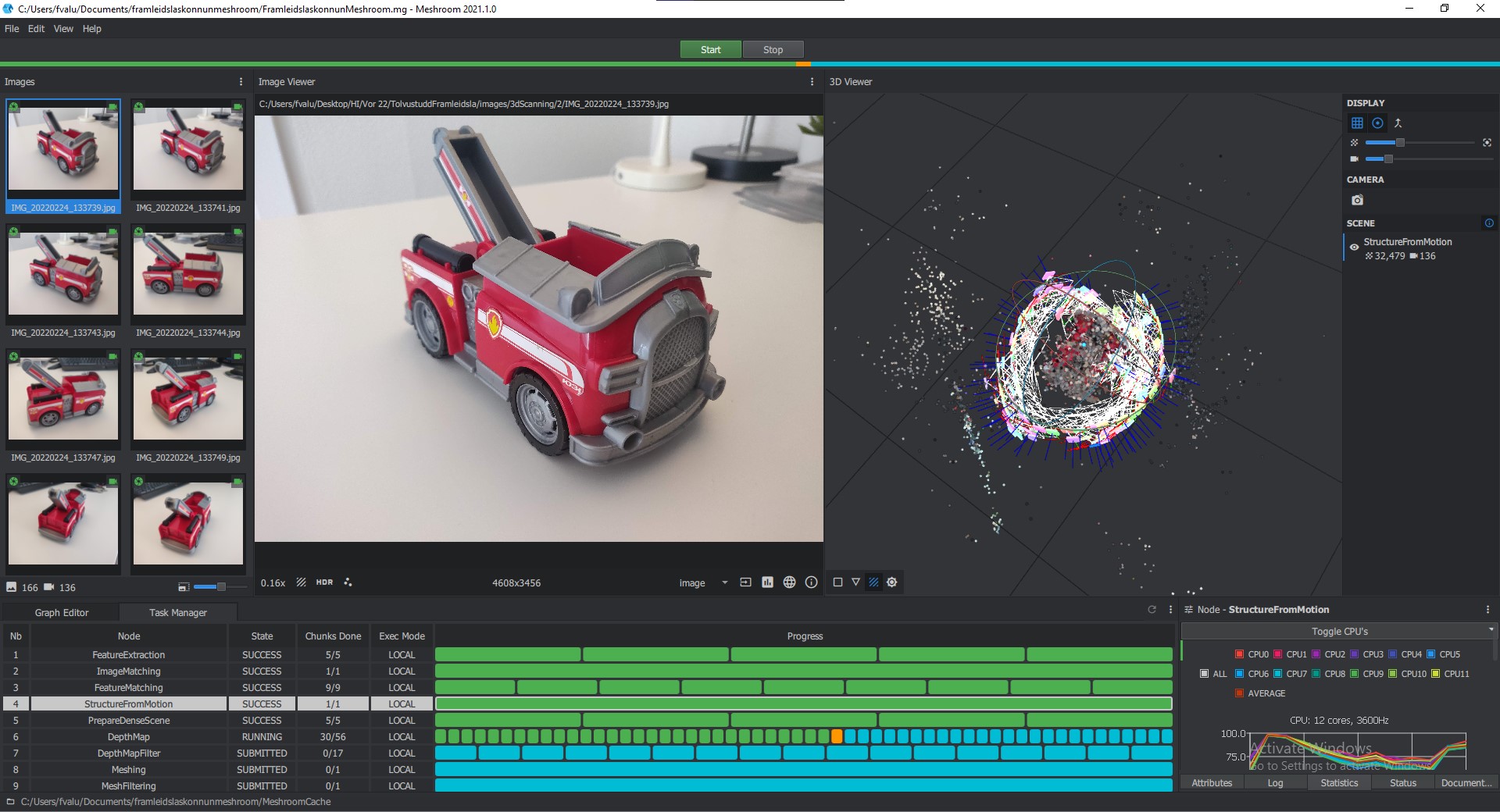Viewport: 1500px width, 812px height.
Task: Open the Status tab of the node
Action: (x=1403, y=782)
